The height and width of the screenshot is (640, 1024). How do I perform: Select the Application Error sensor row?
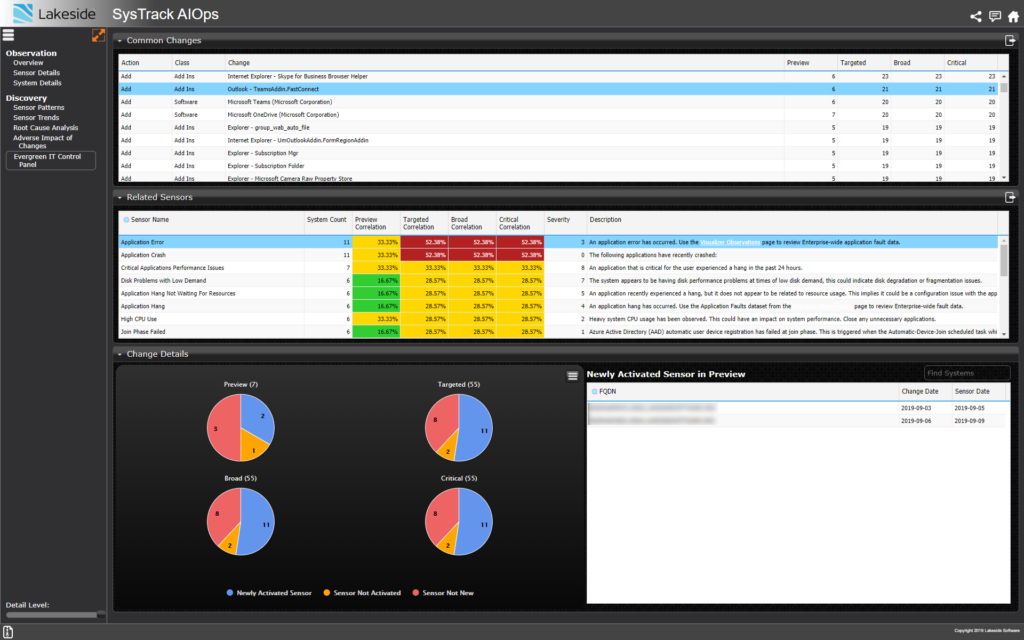pos(558,242)
